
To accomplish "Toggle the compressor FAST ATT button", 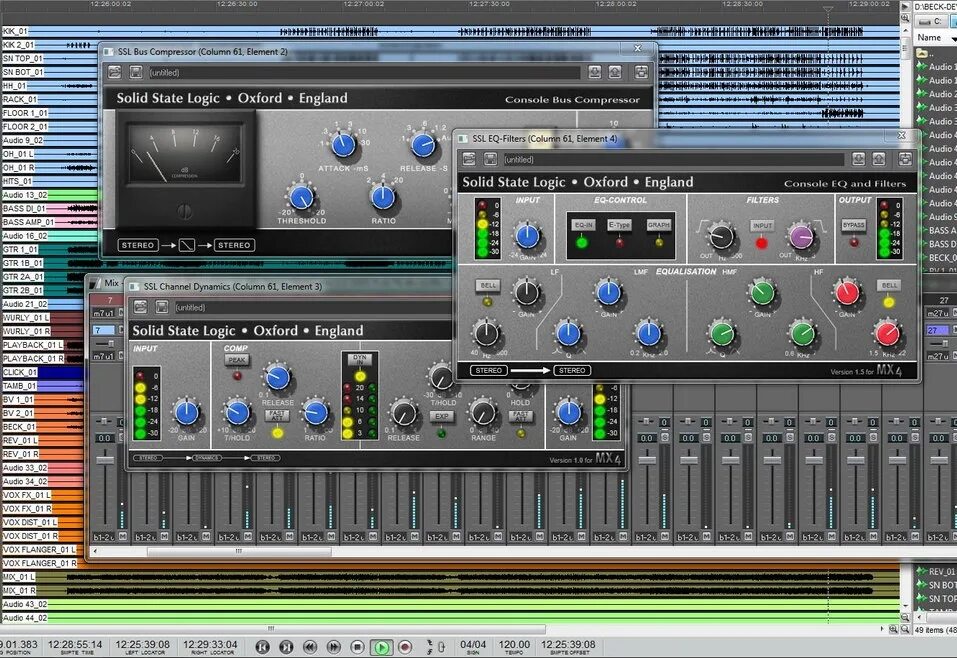I will 277,416.
